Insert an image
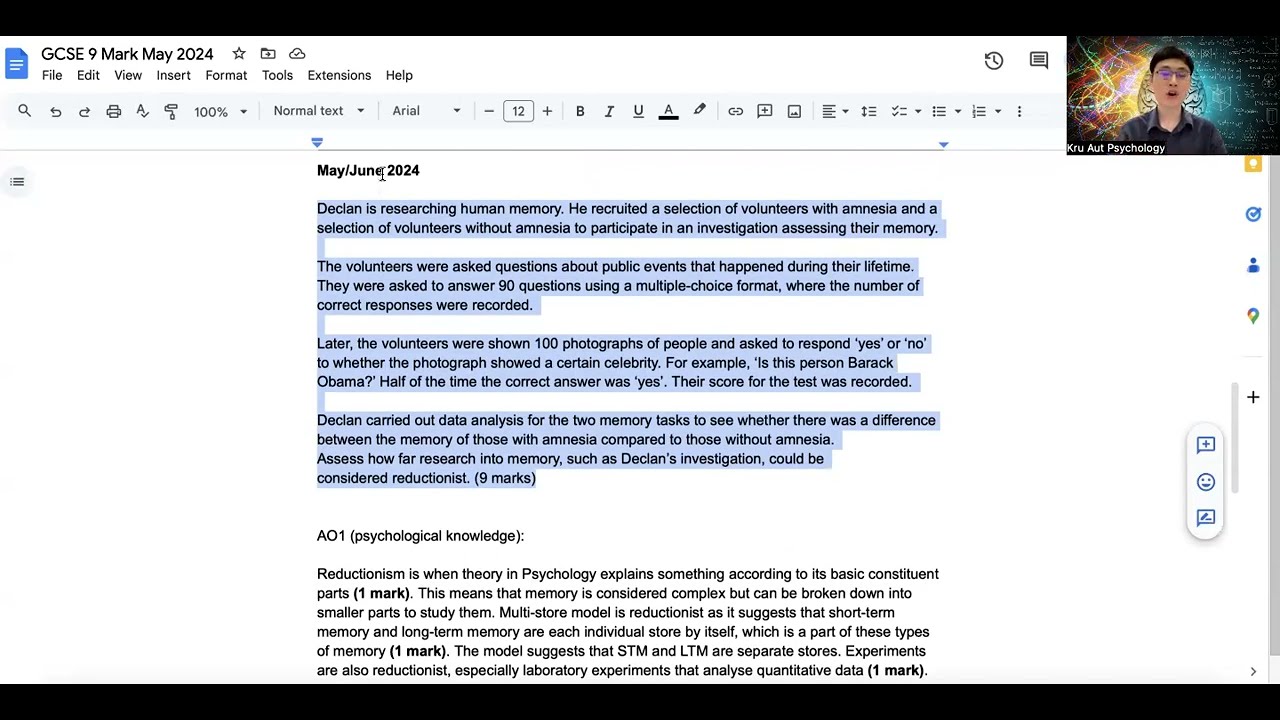This screenshot has width=1280, height=720. [x=794, y=111]
